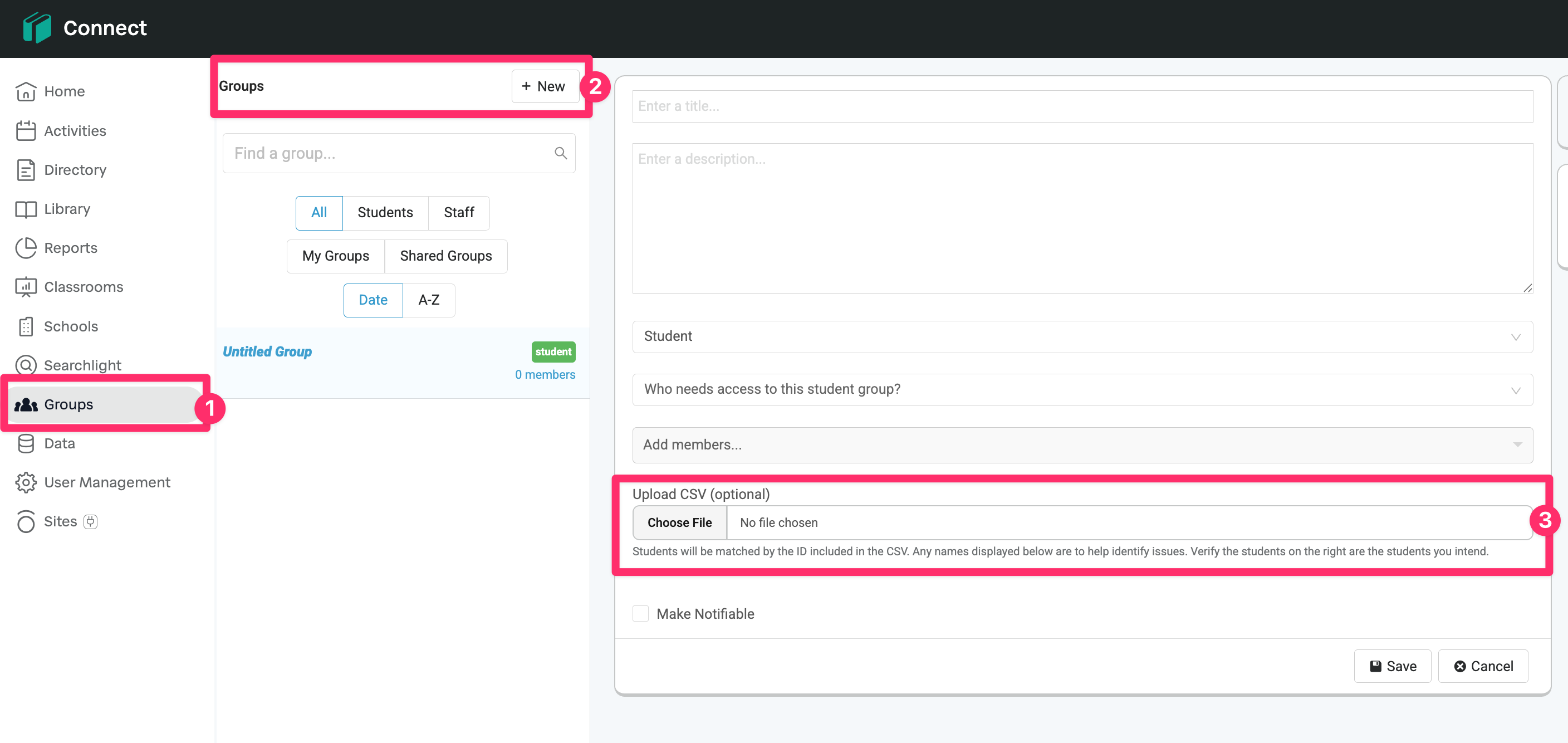
Task: Open the Searchlight feature
Action: pos(84,365)
